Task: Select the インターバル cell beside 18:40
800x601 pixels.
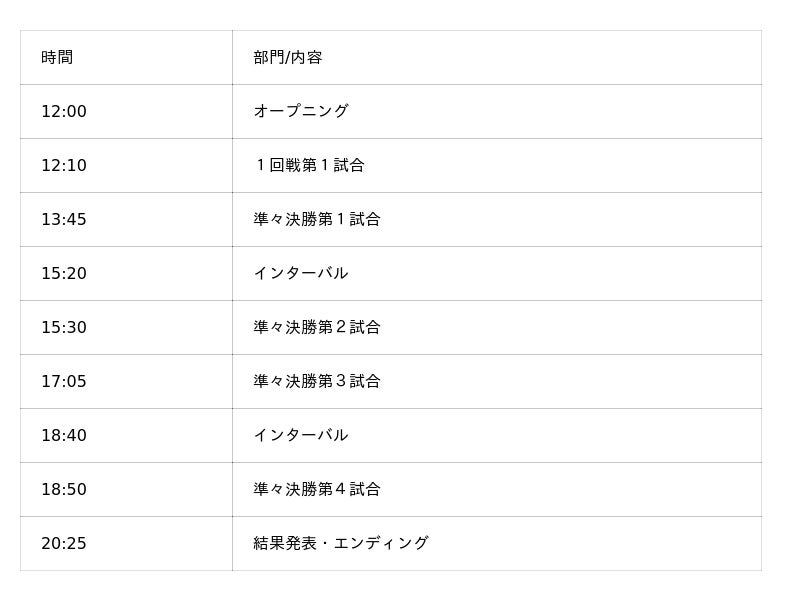Action: coord(301,436)
